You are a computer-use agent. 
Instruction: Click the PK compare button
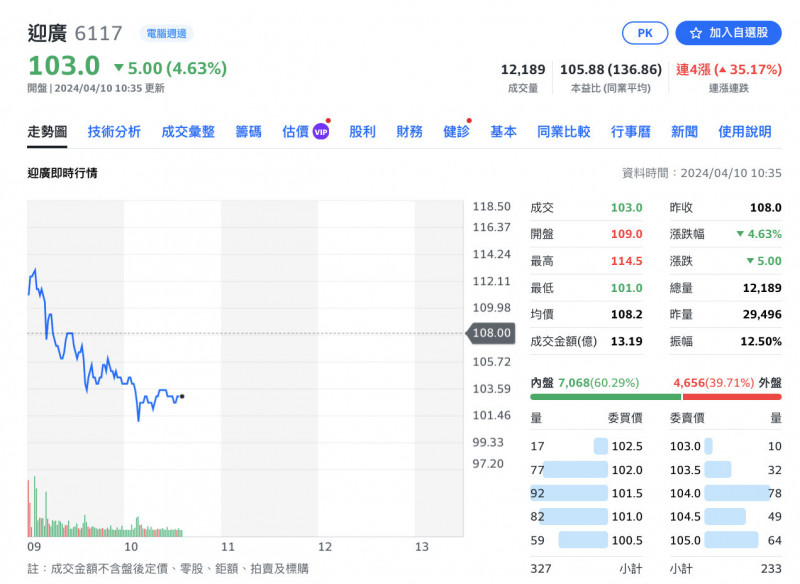pyautogui.click(x=645, y=33)
